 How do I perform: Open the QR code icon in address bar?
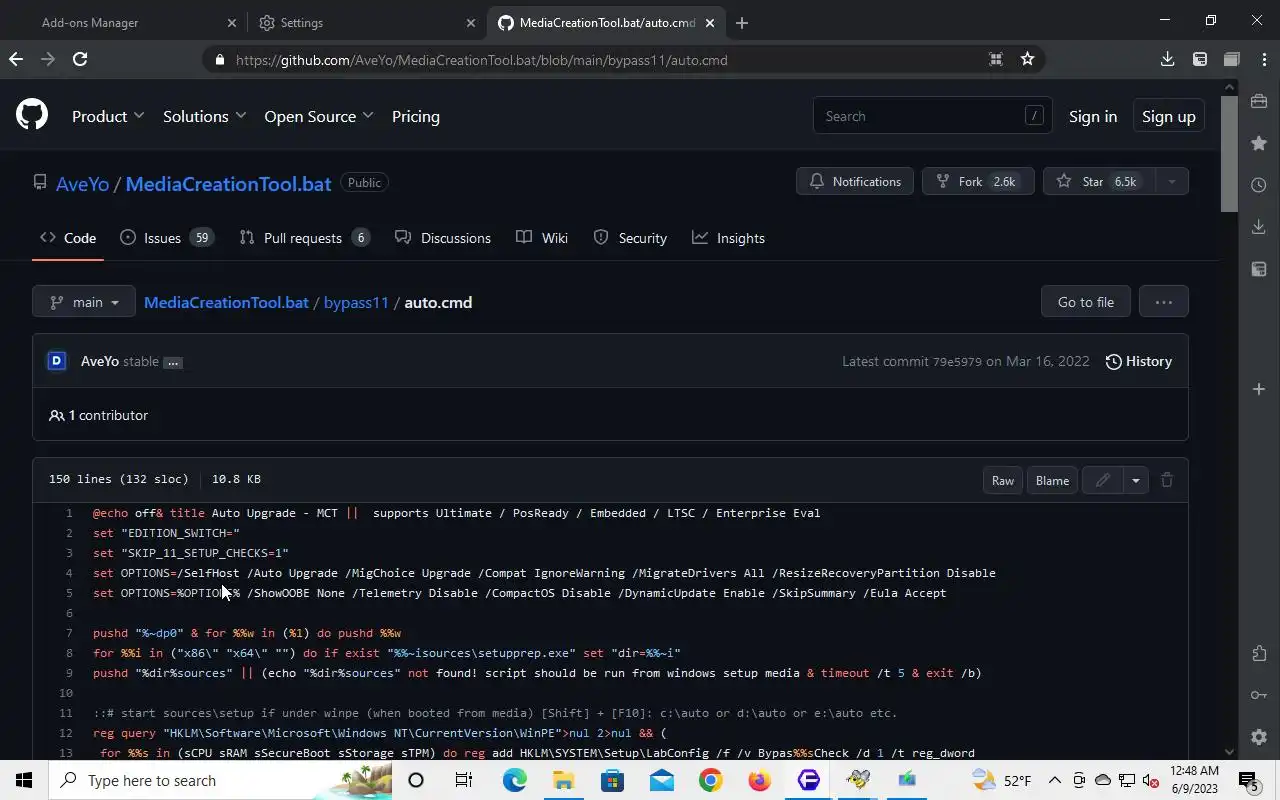[x=995, y=59]
